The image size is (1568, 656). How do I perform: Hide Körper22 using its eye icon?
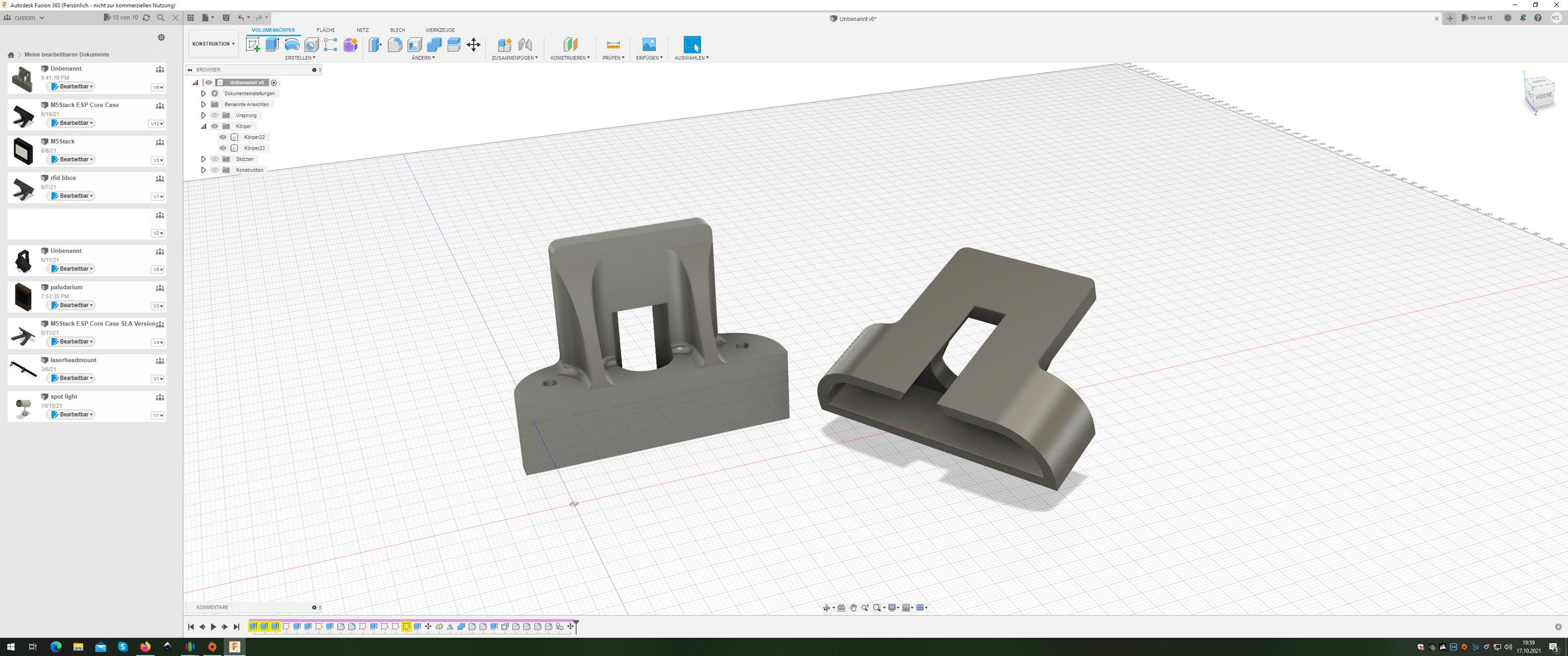223,137
